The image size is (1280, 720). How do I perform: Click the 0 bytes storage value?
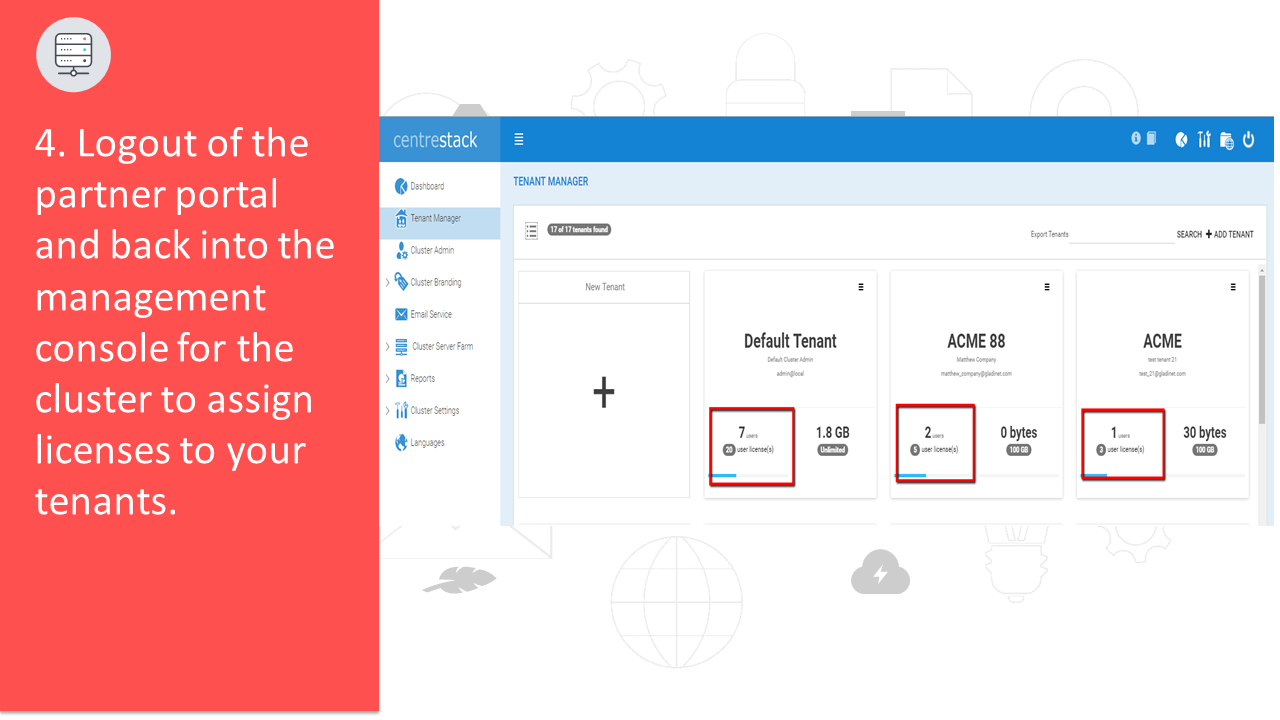click(x=1019, y=433)
